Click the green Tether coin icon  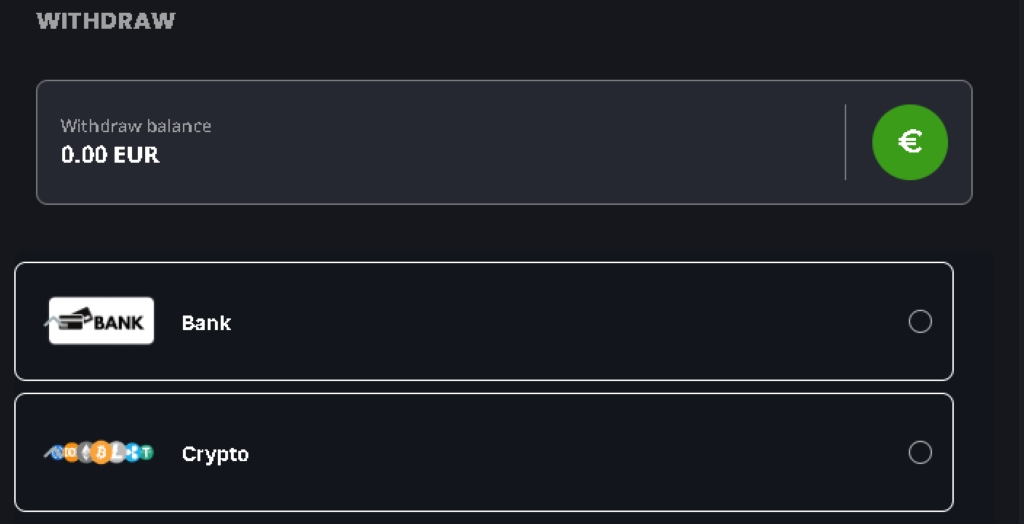(x=146, y=454)
